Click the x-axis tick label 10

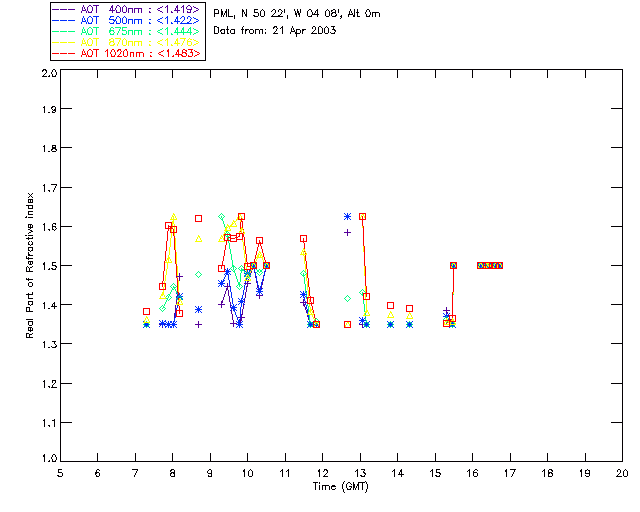(x=247, y=473)
